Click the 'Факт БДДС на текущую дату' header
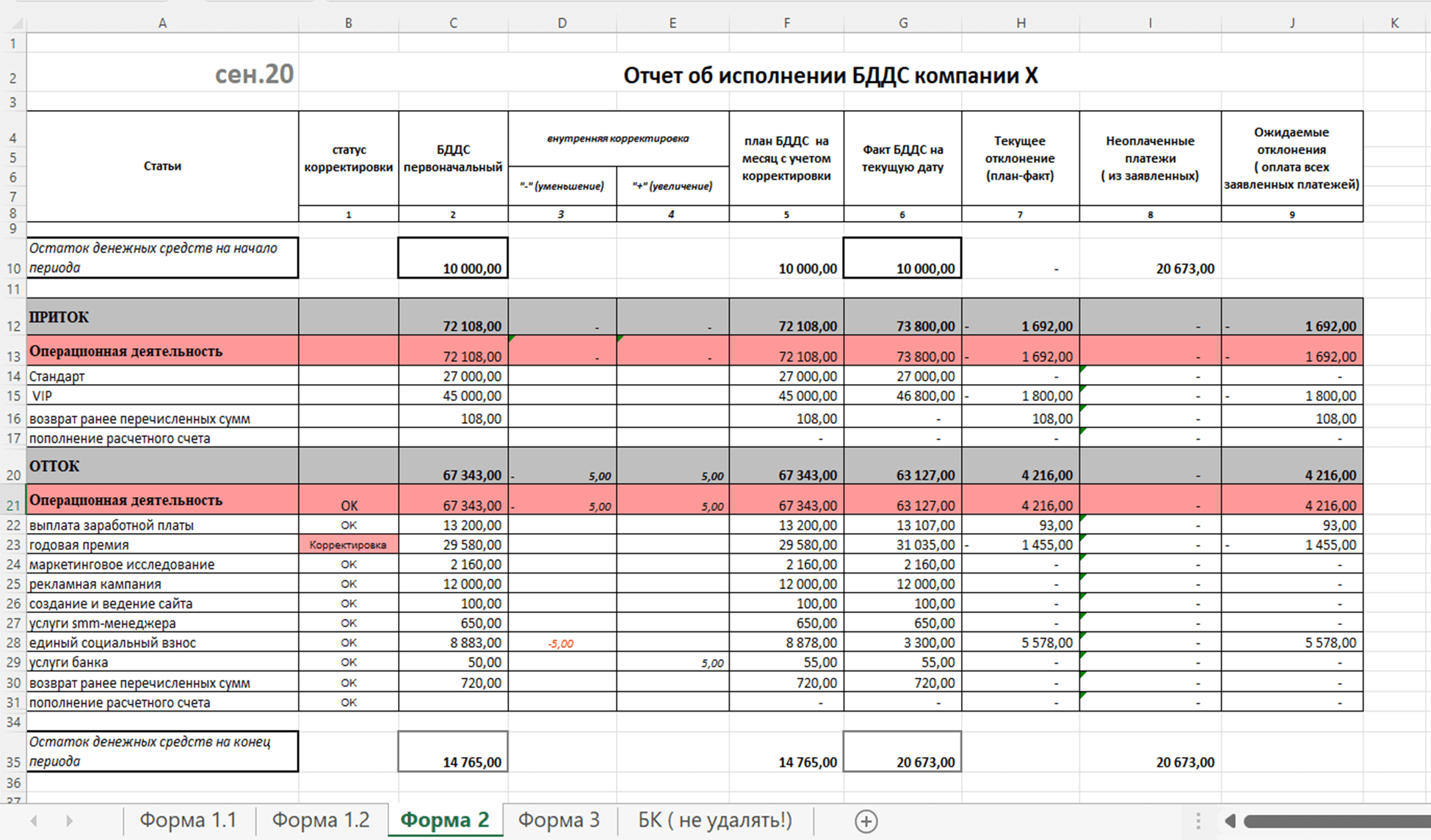This screenshot has height=840, width=1431. (903, 159)
